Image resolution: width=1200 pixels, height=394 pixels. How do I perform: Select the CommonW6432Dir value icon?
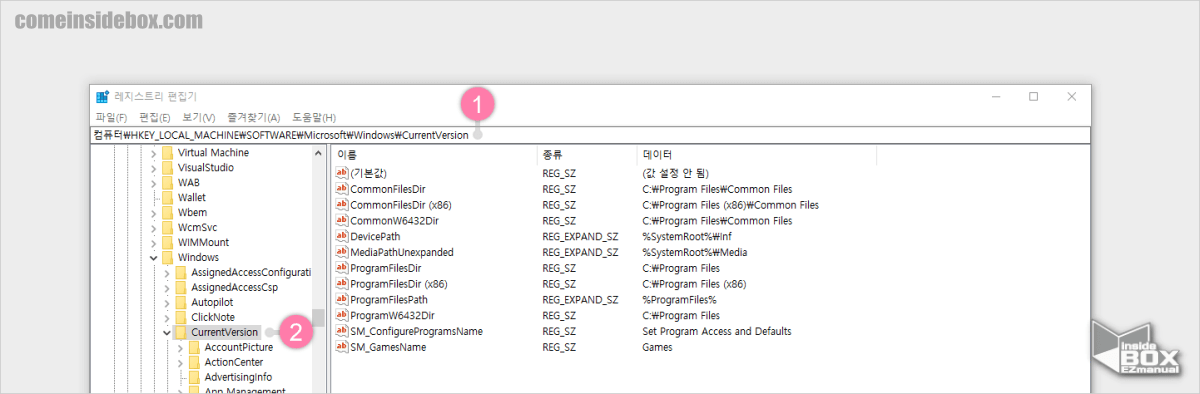click(x=341, y=220)
